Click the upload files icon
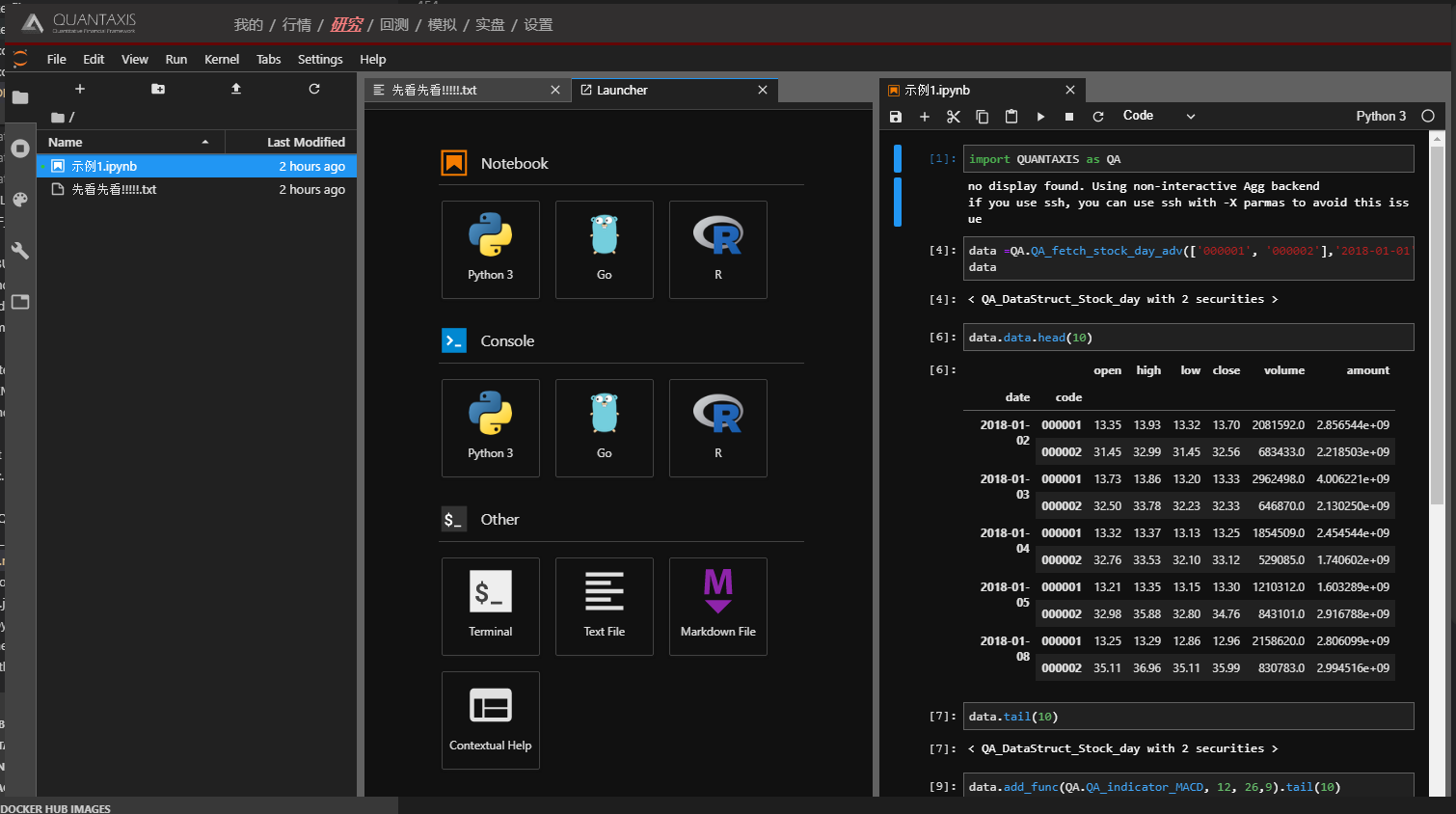 tap(236, 89)
